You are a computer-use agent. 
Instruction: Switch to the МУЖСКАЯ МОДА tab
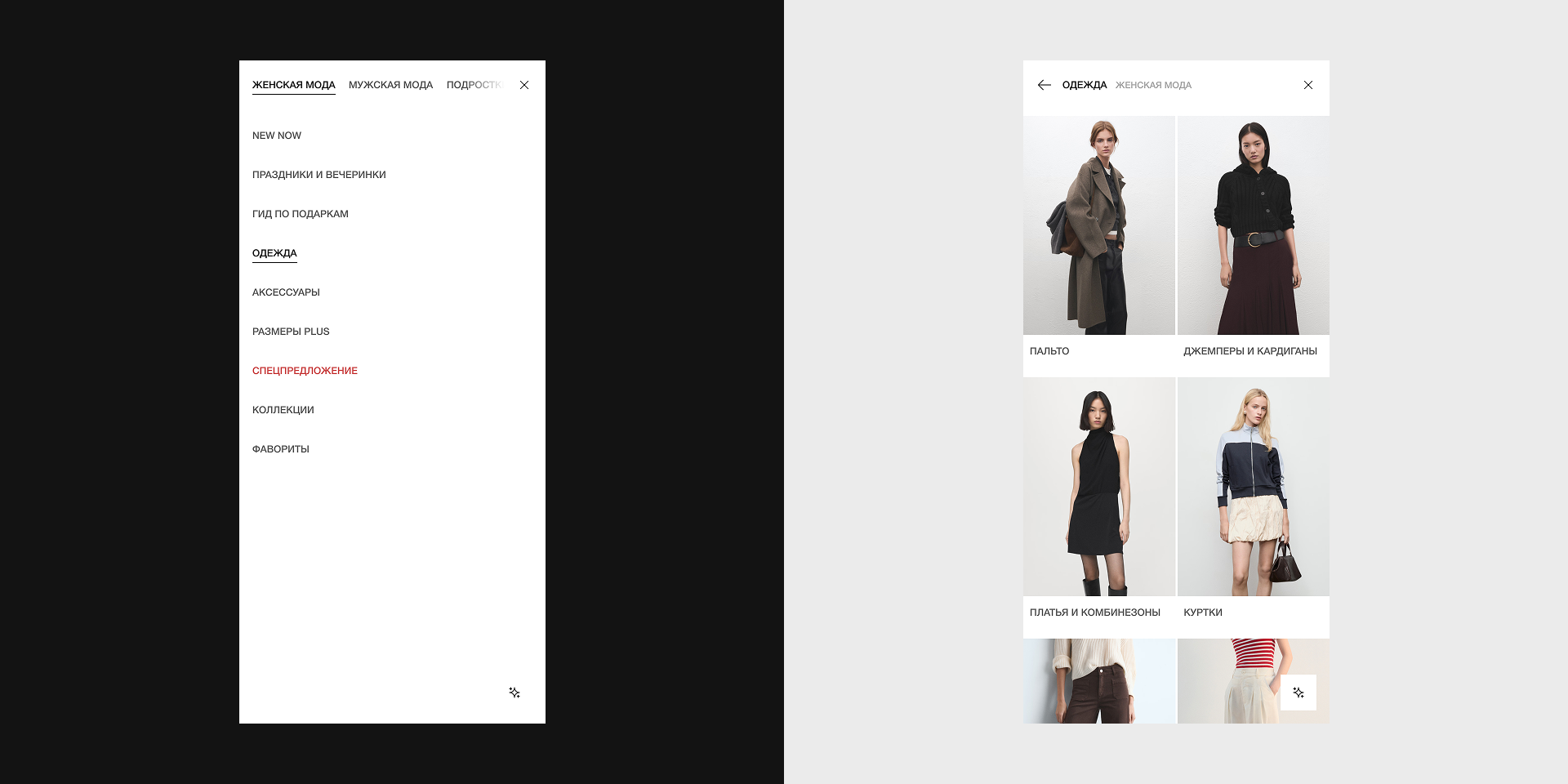click(390, 85)
